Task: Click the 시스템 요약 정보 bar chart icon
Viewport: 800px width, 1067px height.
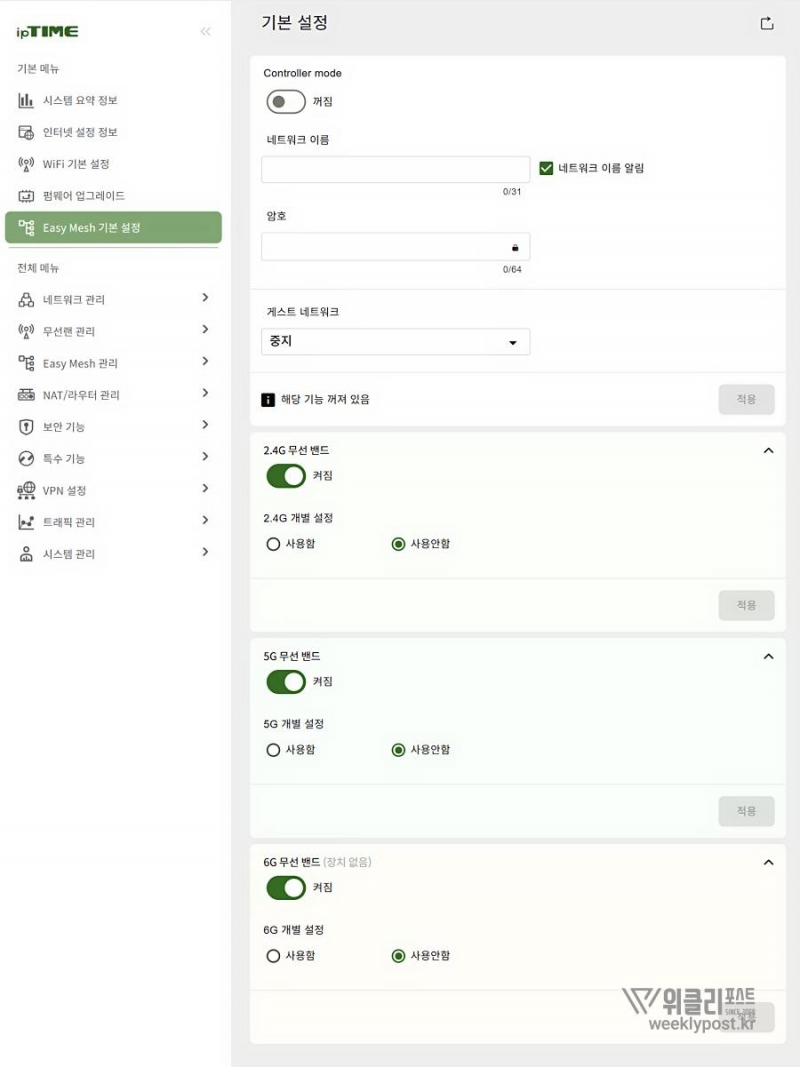Action: [x=26, y=100]
